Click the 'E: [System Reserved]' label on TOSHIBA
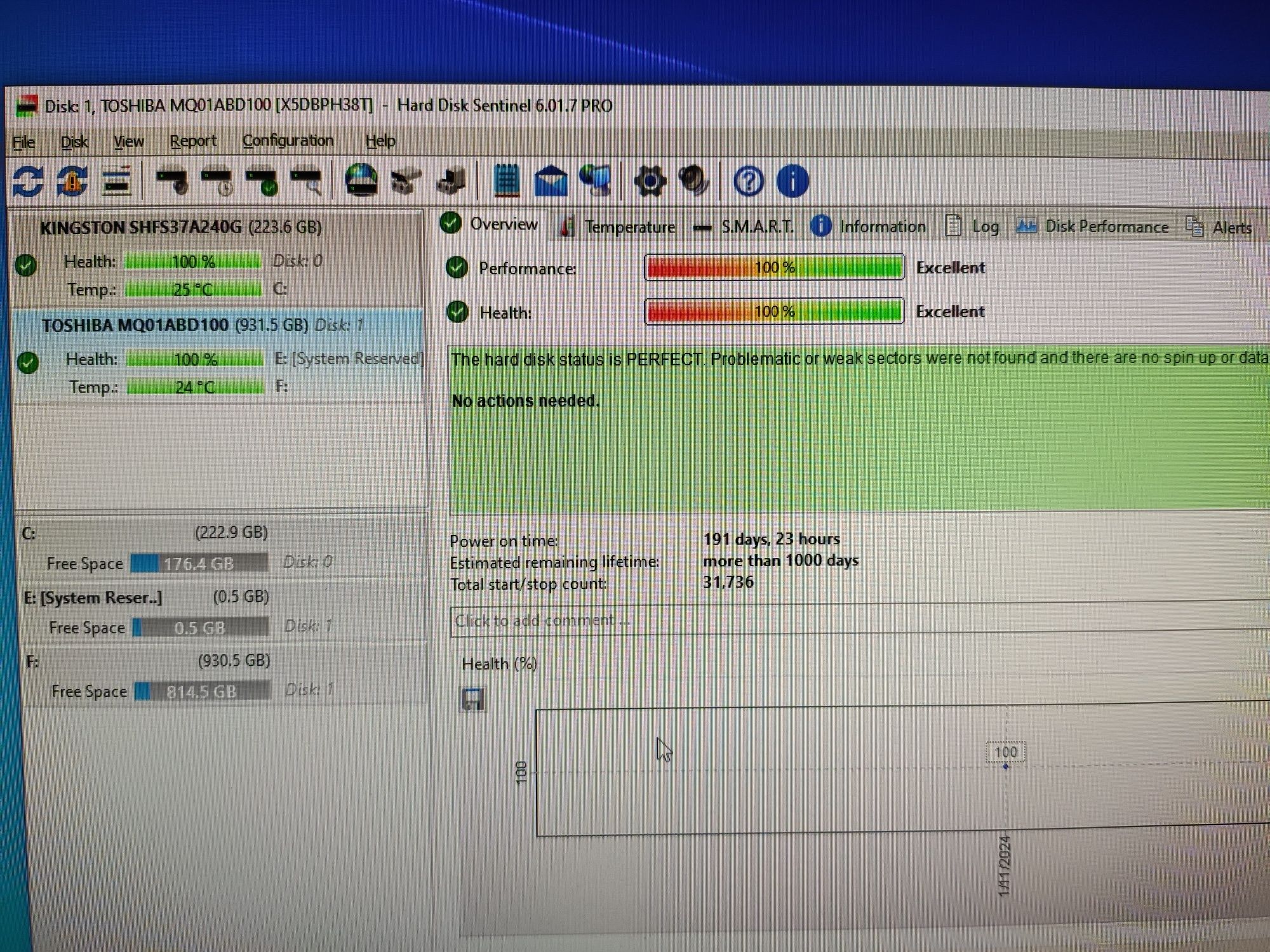The height and width of the screenshot is (952, 1270). point(349,359)
